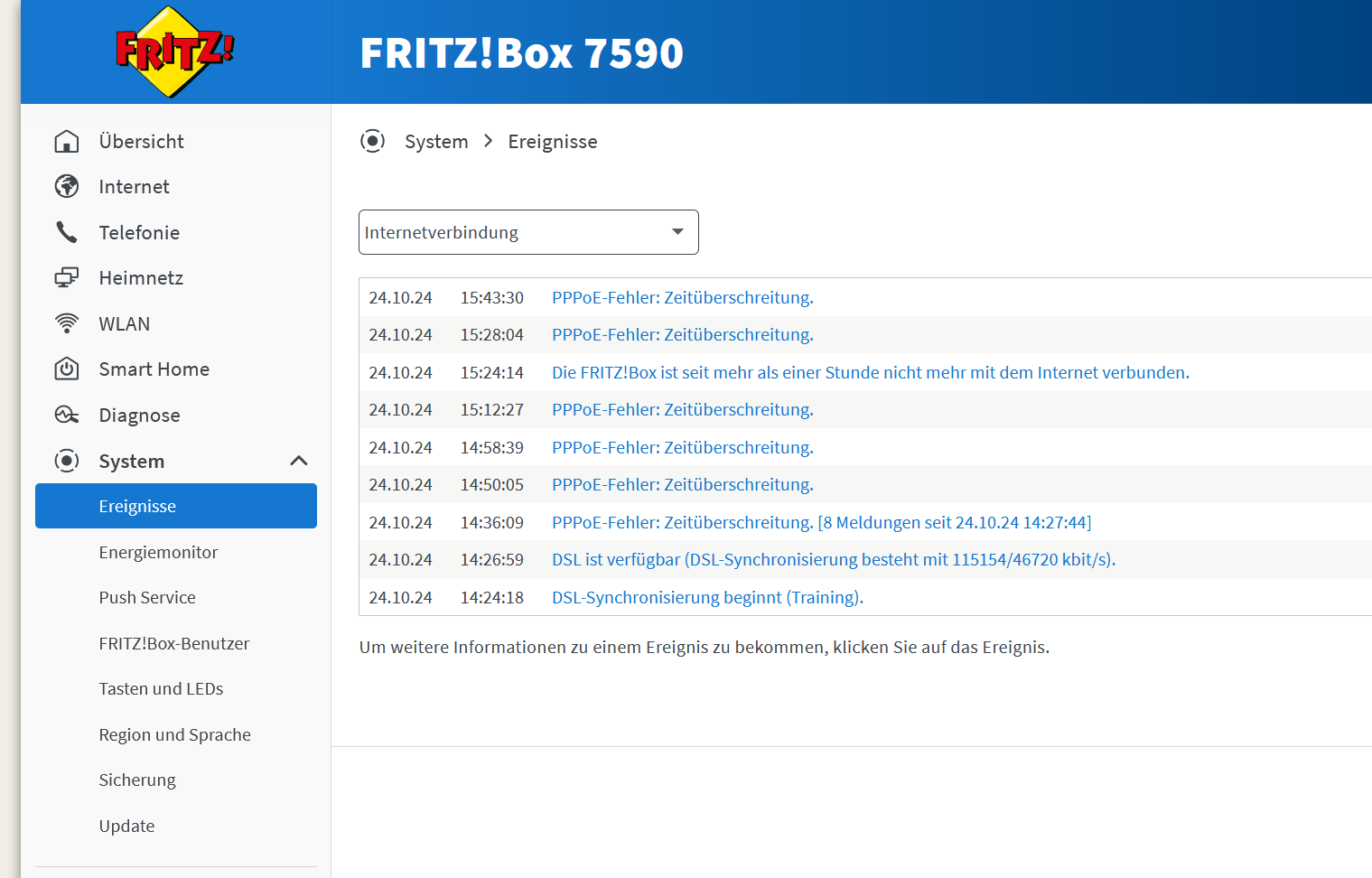This screenshot has height=878, width=1372.
Task: Click the FRITZ! logo
Action: 175,51
